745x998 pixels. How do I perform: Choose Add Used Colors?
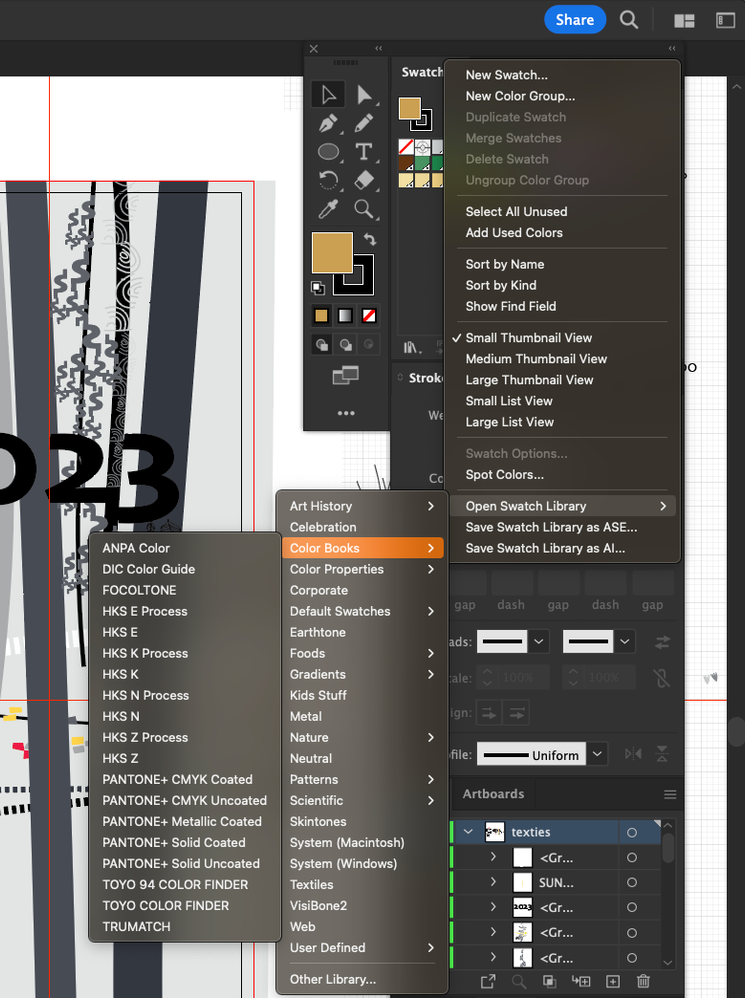click(562, 232)
